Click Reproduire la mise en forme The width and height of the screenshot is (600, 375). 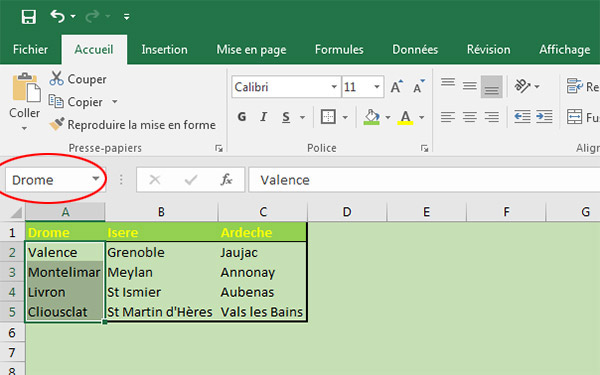pyautogui.click(x=132, y=125)
